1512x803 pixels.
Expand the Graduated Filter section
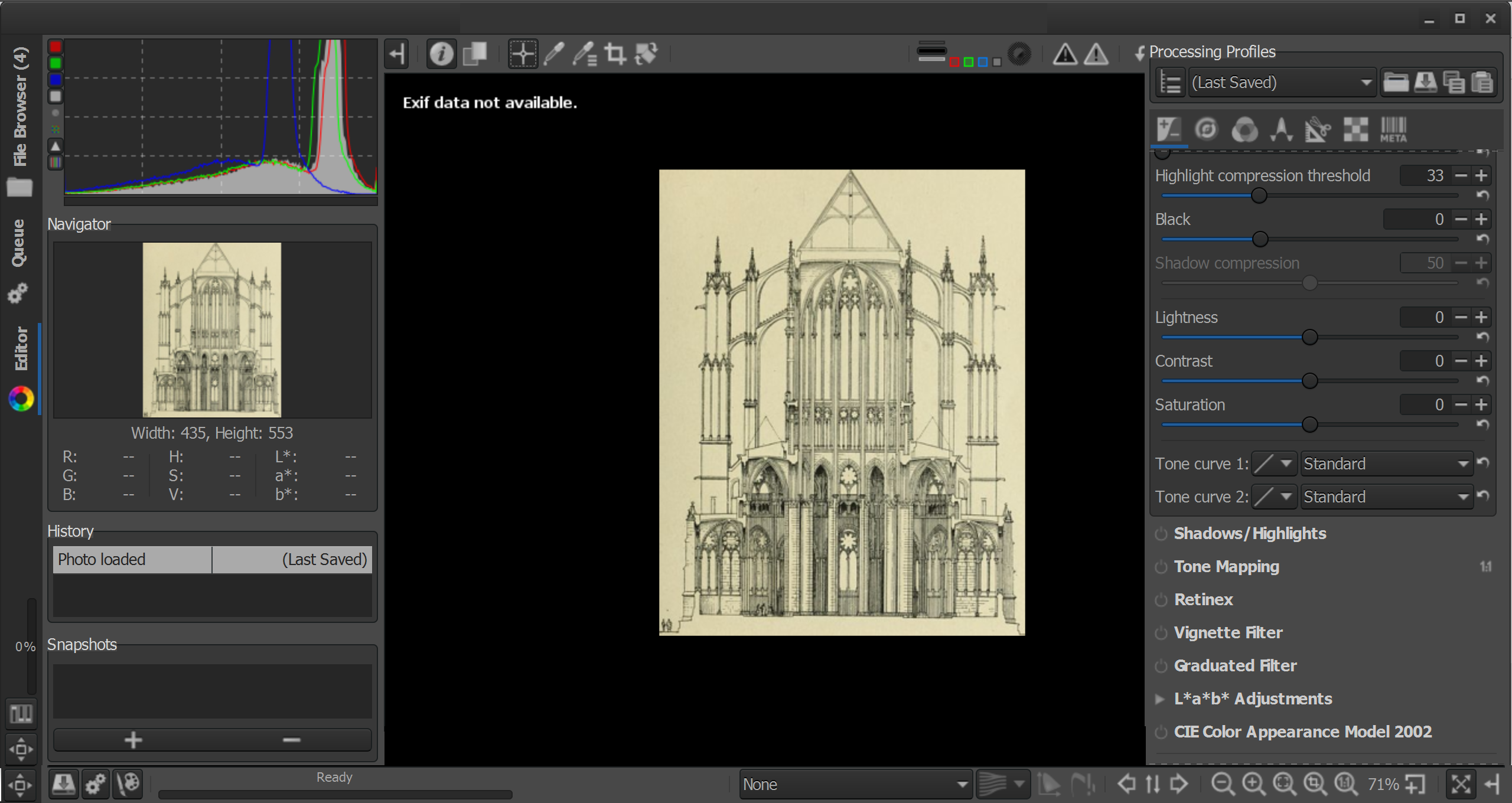tap(1235, 666)
